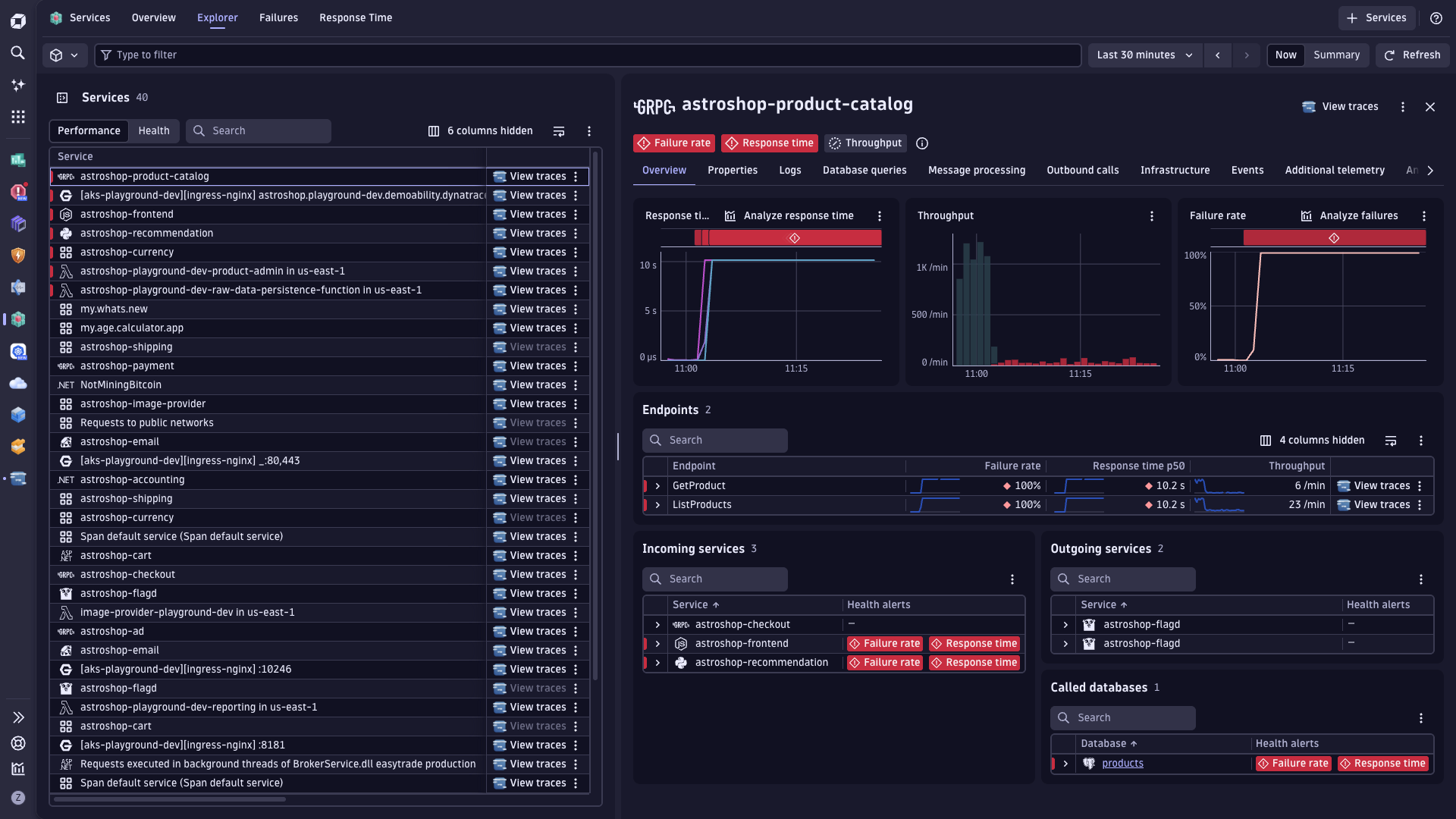Open the Database queries tab
Viewport: 1456px width, 819px height.
(x=864, y=171)
